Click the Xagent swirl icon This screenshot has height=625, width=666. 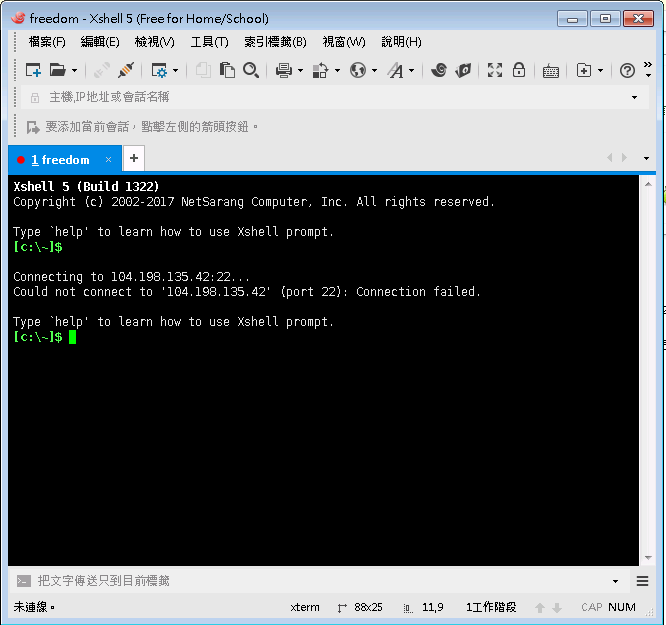[x=439, y=70]
